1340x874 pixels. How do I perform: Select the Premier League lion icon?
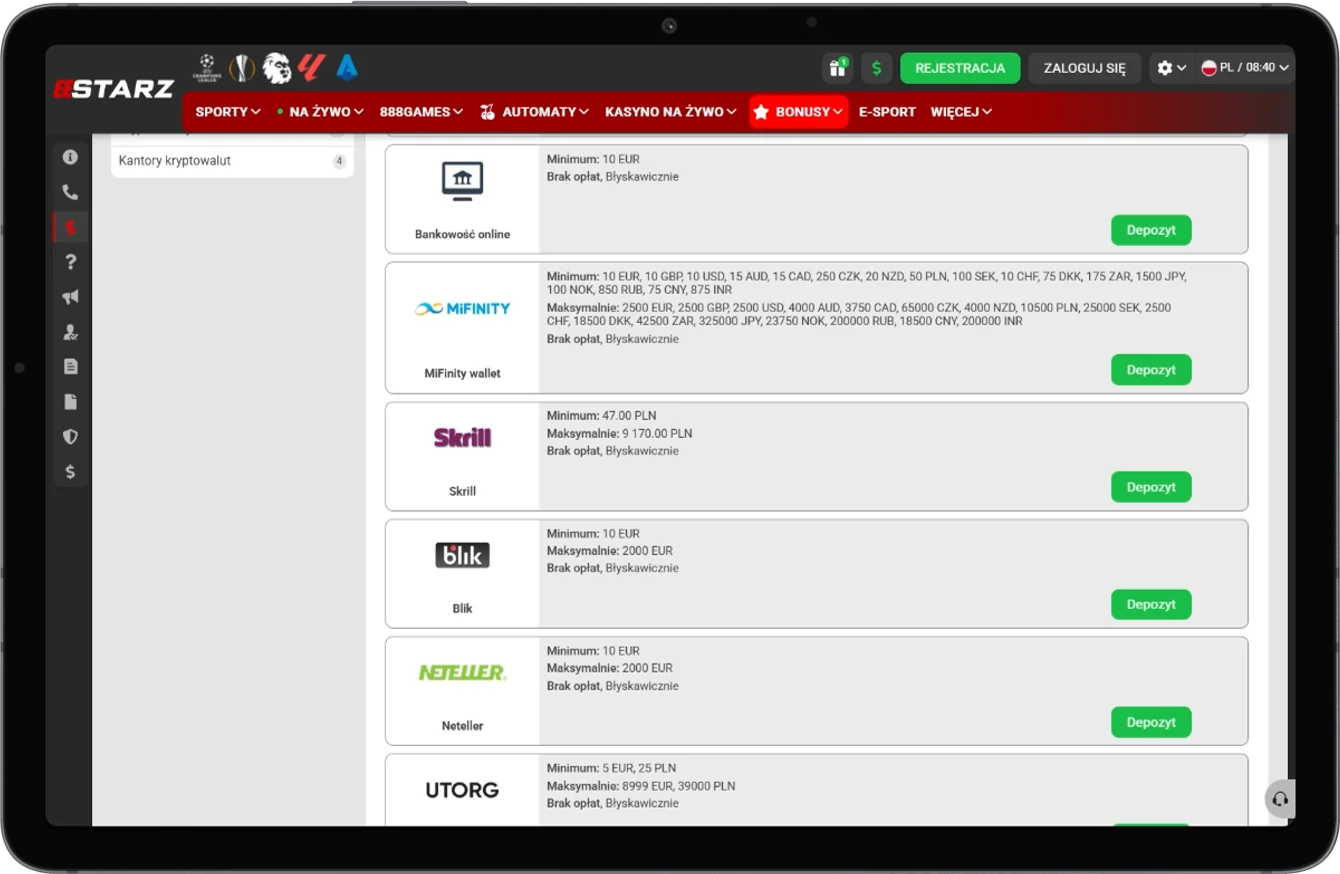pyautogui.click(x=277, y=67)
